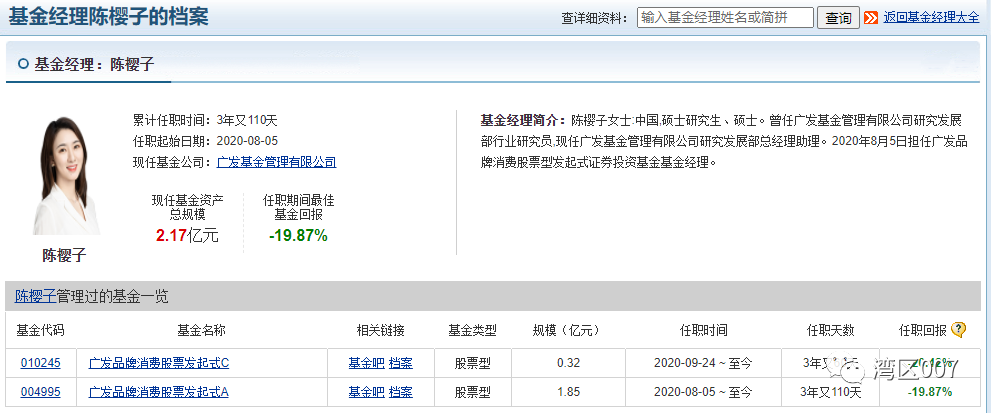
Task: Click the 基金类型 column header
Action: pos(472,330)
